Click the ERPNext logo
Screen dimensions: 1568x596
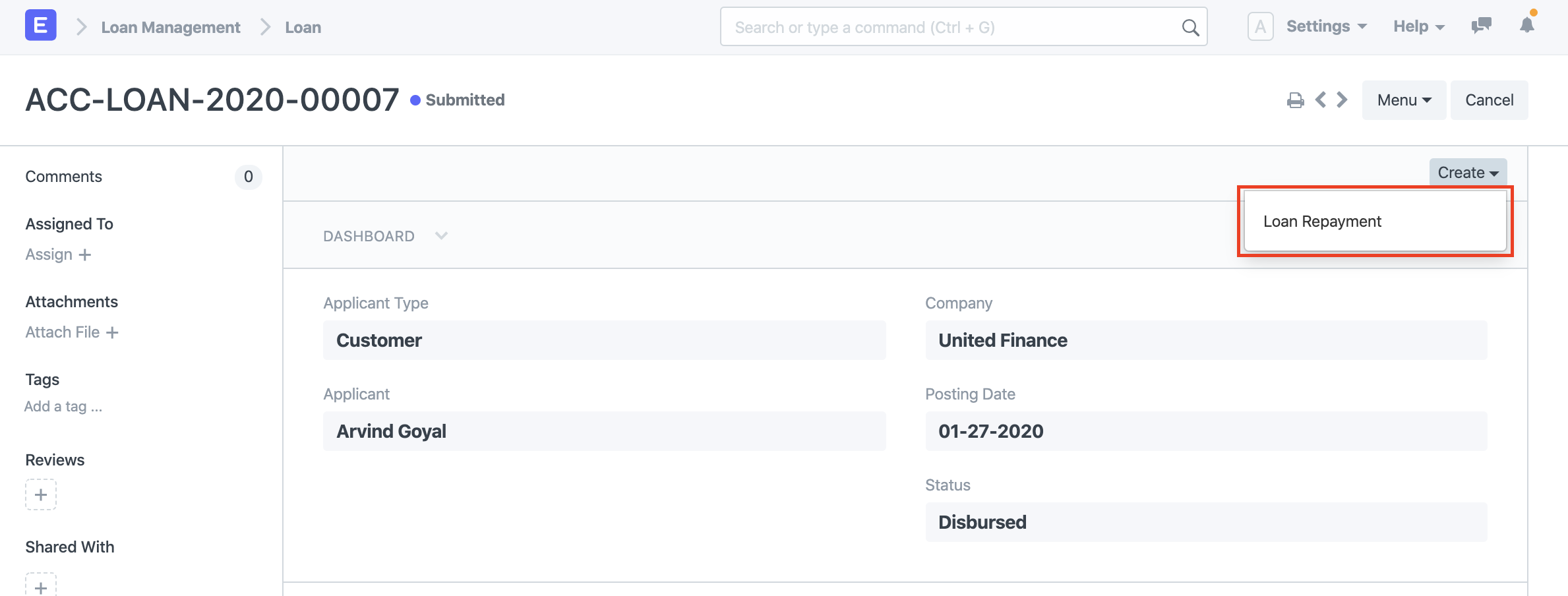pos(41,24)
